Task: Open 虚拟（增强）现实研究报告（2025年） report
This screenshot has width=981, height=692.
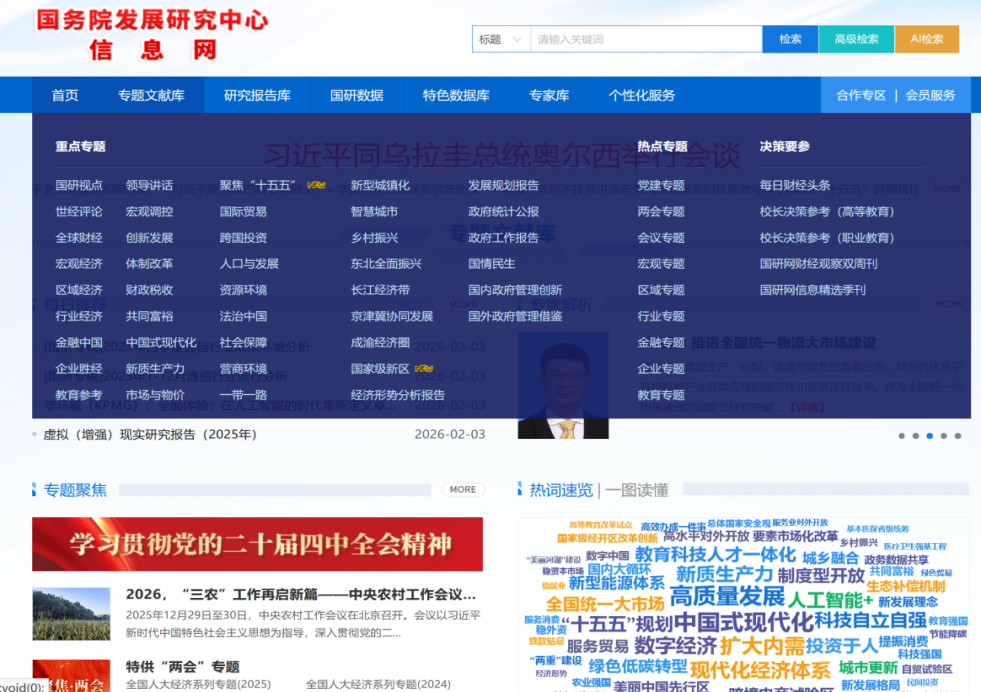Action: pyautogui.click(x=150, y=434)
